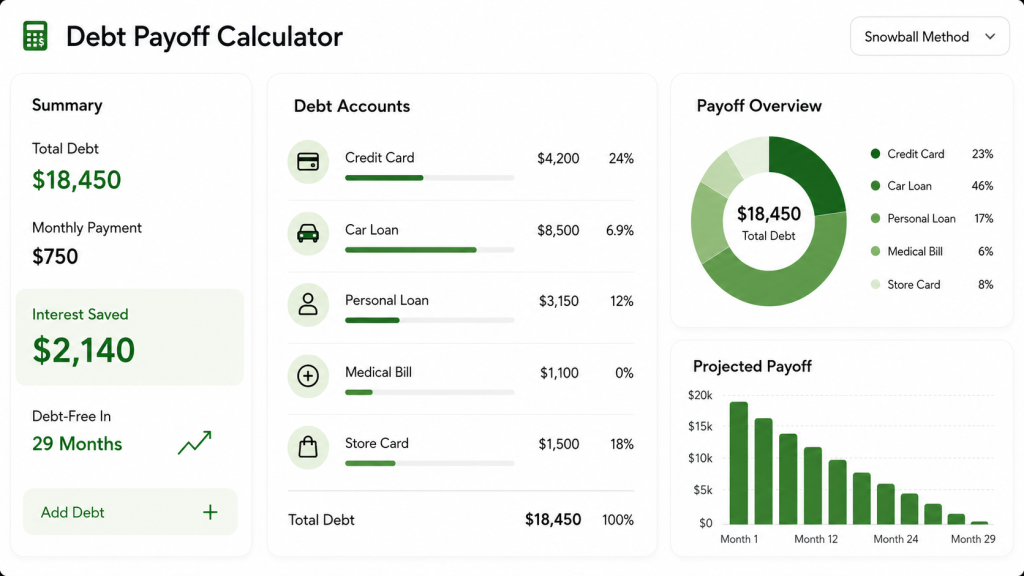Click the Month 1 bar in chart
This screenshot has width=1024, height=576.
739,463
